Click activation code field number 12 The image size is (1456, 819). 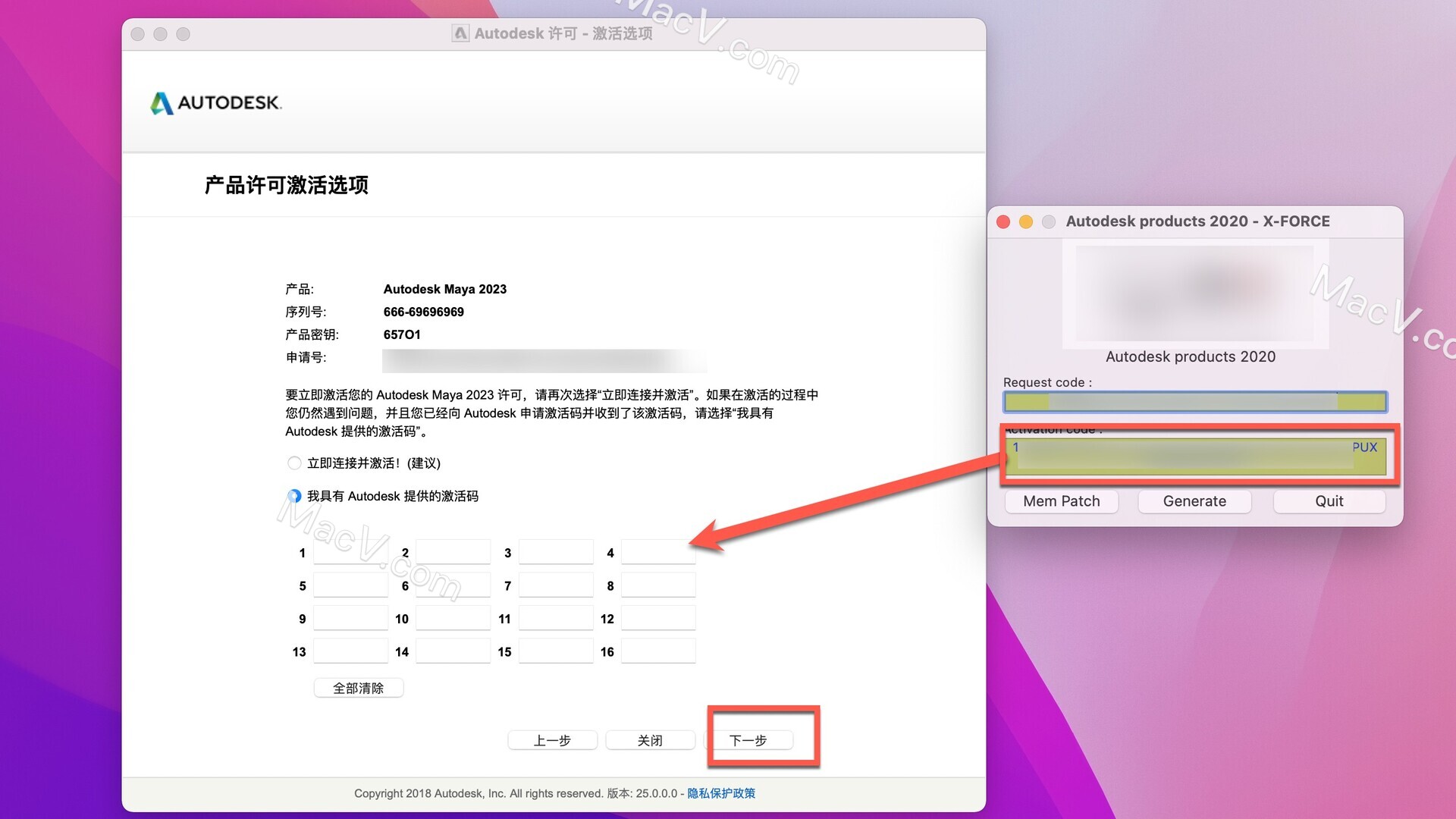[x=658, y=618]
